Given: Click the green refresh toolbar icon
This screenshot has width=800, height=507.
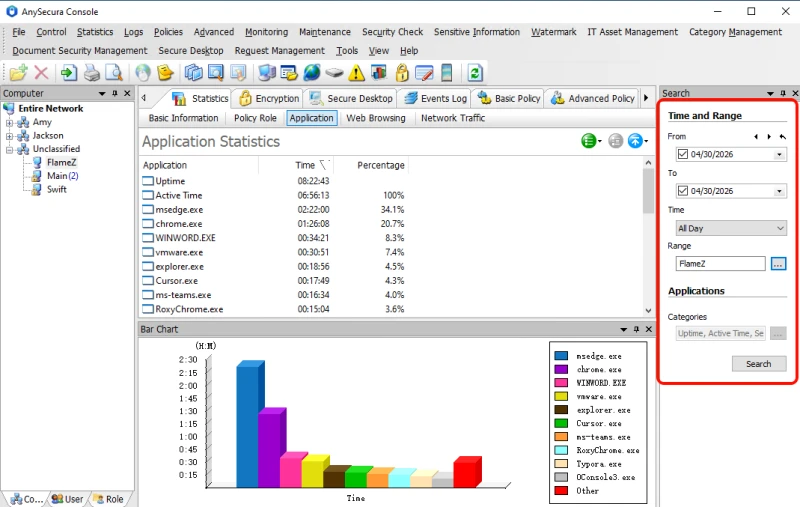Looking at the screenshot, I should [x=474, y=73].
